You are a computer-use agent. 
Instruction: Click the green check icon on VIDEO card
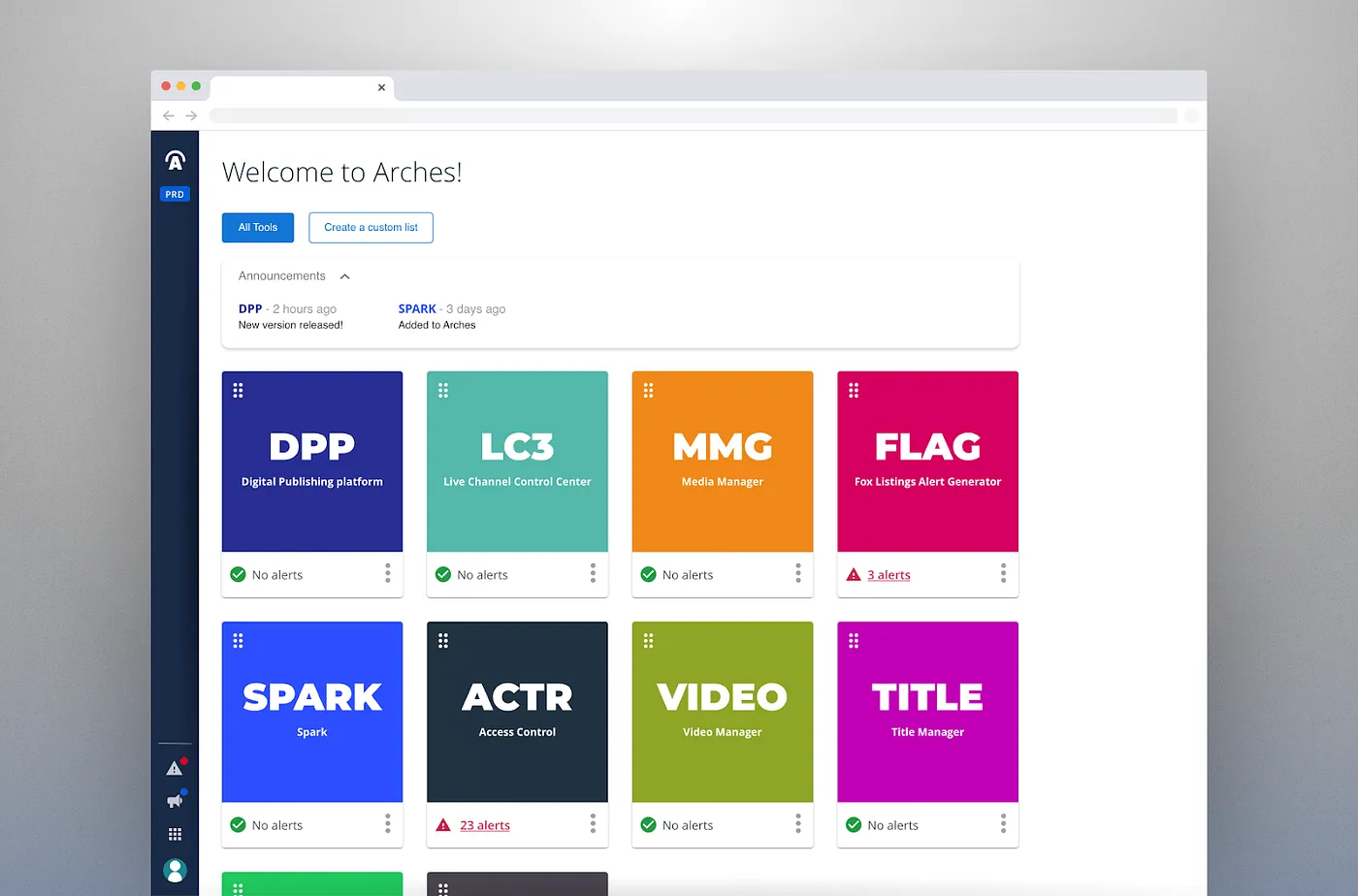pyautogui.click(x=648, y=824)
